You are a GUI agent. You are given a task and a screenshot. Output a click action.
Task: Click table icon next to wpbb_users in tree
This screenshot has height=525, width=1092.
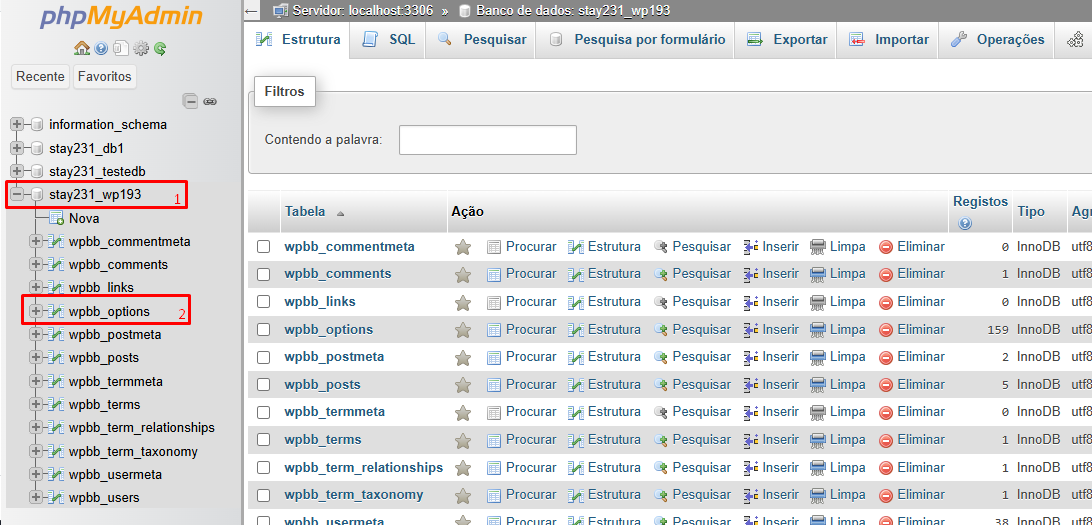[57, 498]
